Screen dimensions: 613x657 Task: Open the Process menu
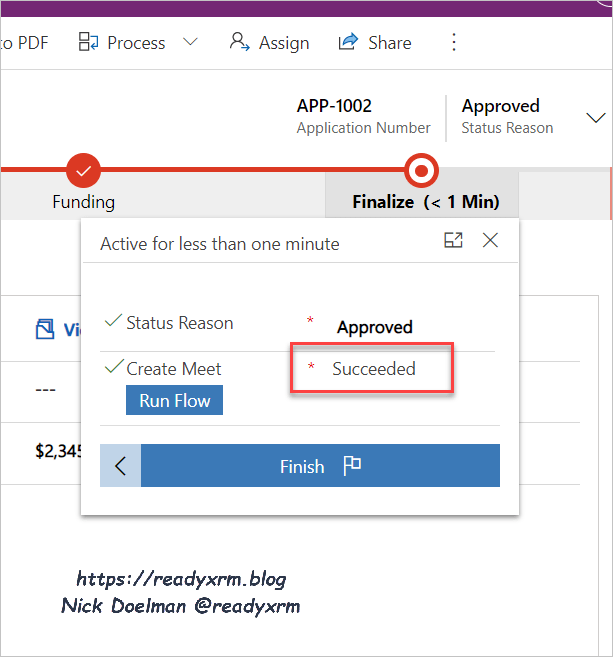(x=136, y=43)
